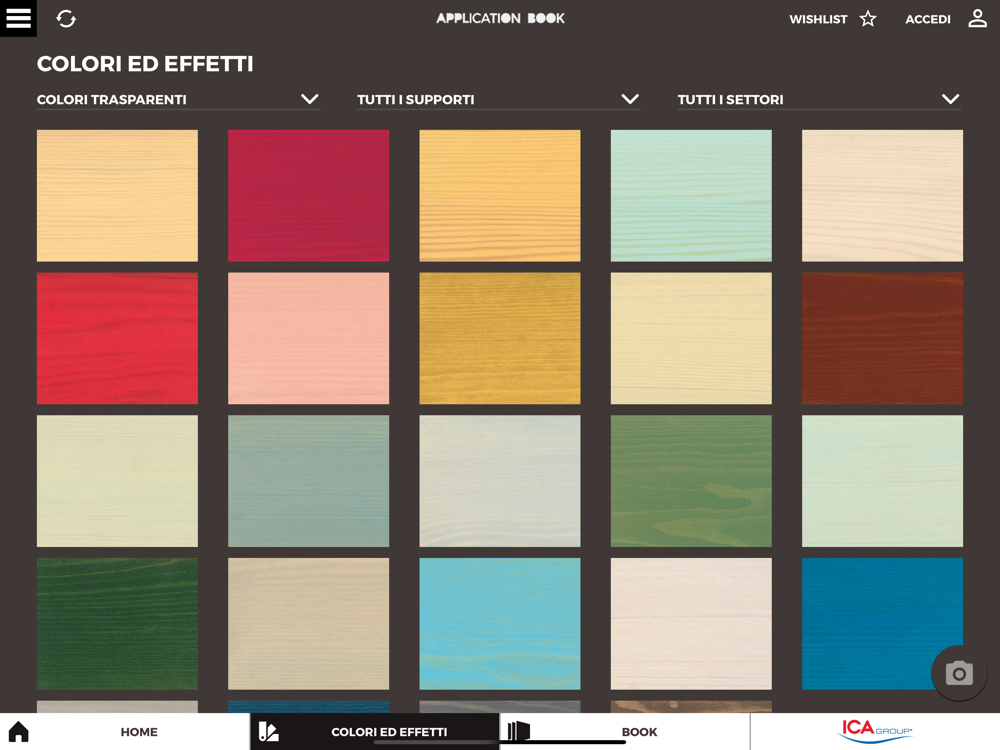Choose the golden orange wood swatch in the top row
The width and height of the screenshot is (1000, 750).
(x=500, y=196)
